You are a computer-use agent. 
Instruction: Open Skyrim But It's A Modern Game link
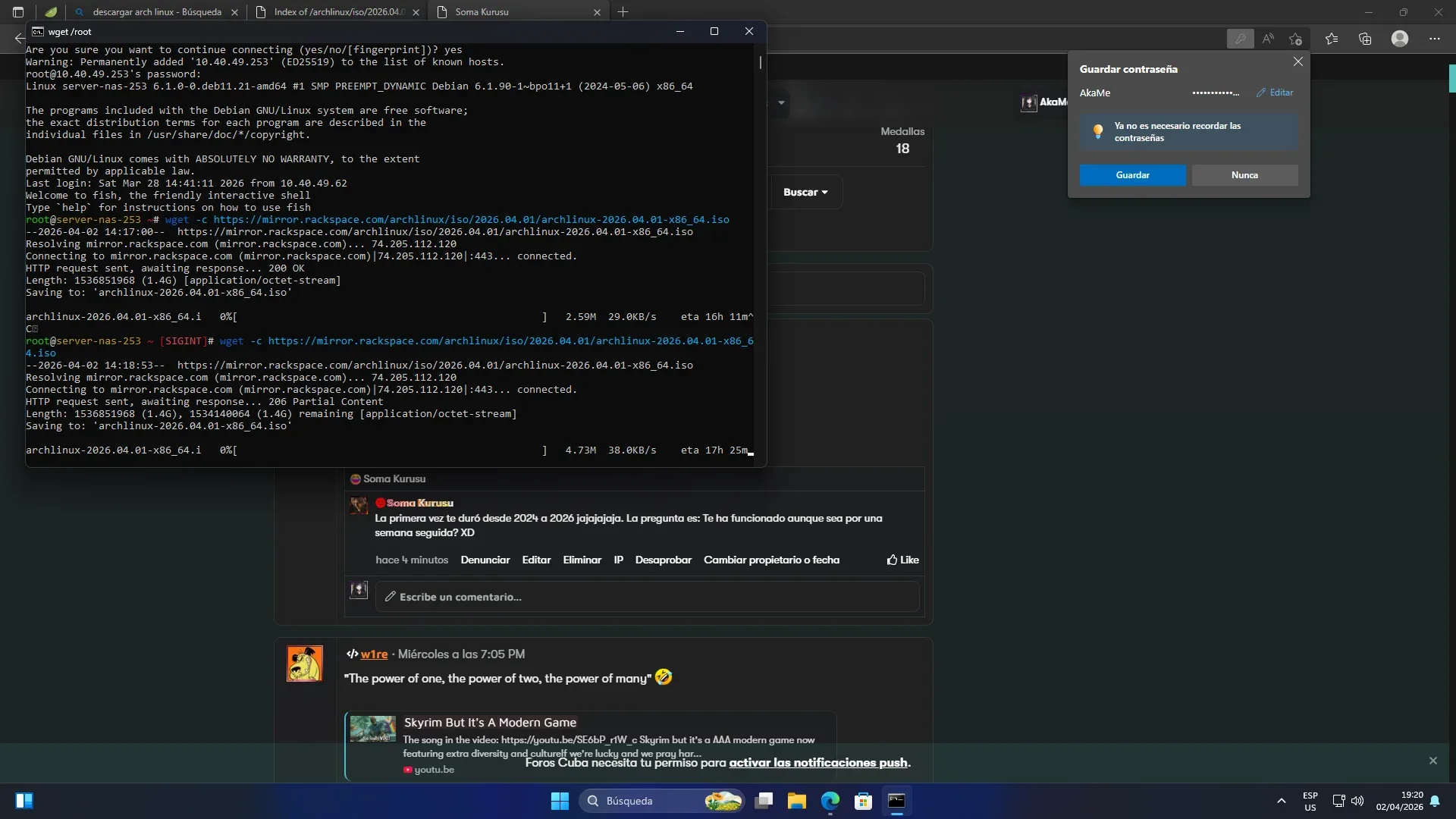tap(490, 723)
